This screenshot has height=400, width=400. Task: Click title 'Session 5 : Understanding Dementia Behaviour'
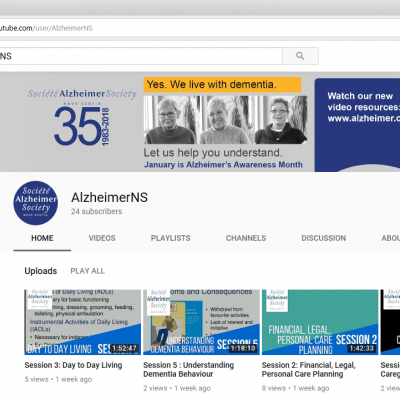189,370
